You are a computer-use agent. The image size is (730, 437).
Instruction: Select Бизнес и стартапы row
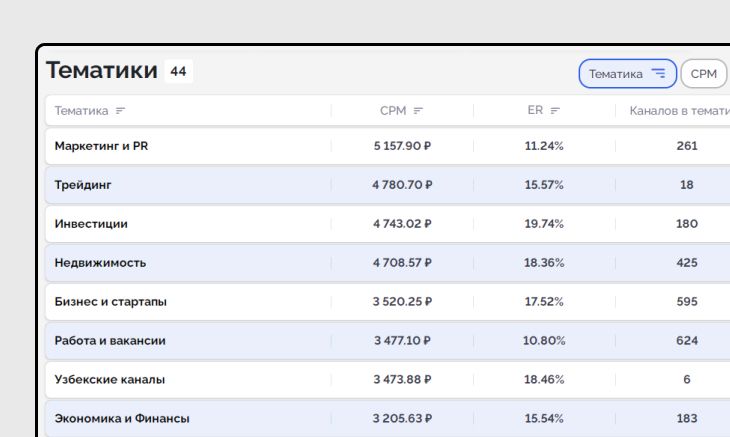tap(110, 302)
